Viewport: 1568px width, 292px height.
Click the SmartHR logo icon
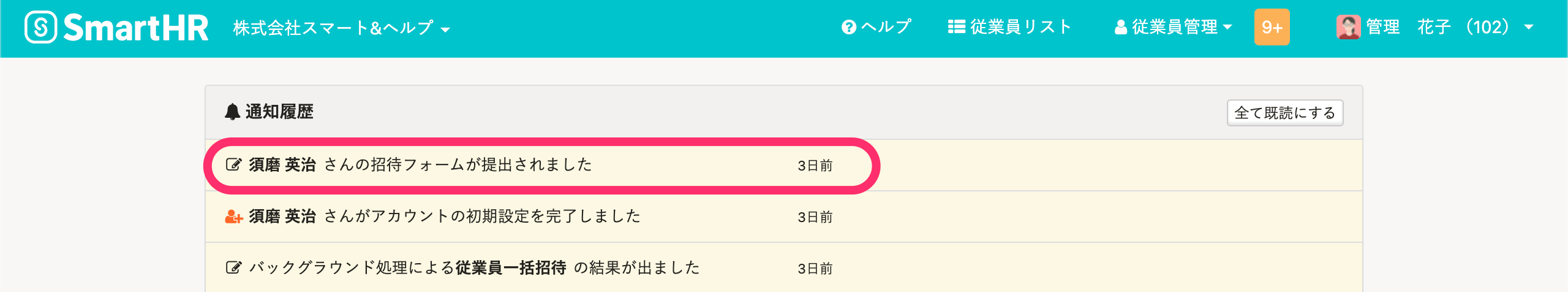click(40, 28)
